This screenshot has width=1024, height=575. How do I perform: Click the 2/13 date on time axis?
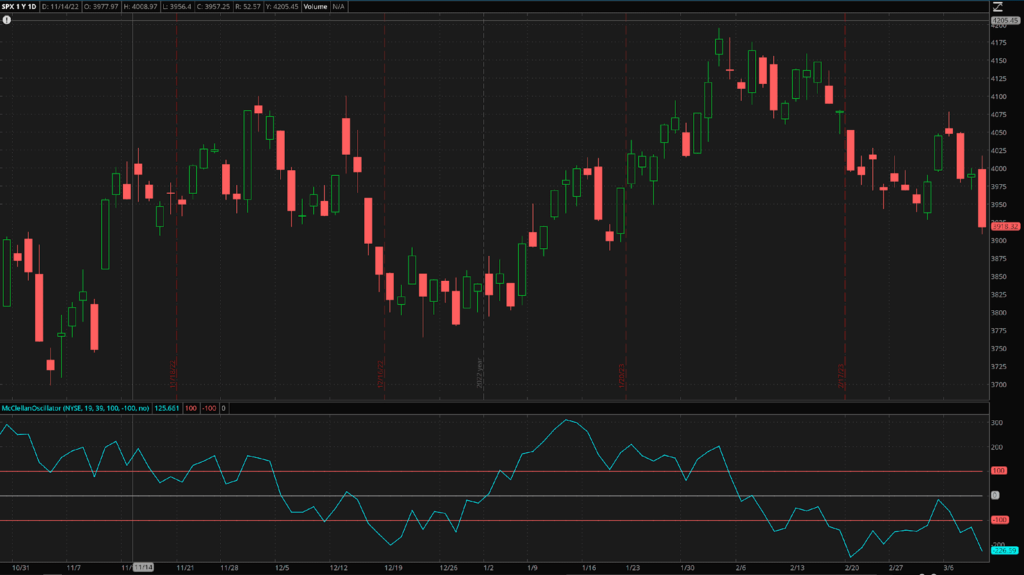(x=797, y=568)
